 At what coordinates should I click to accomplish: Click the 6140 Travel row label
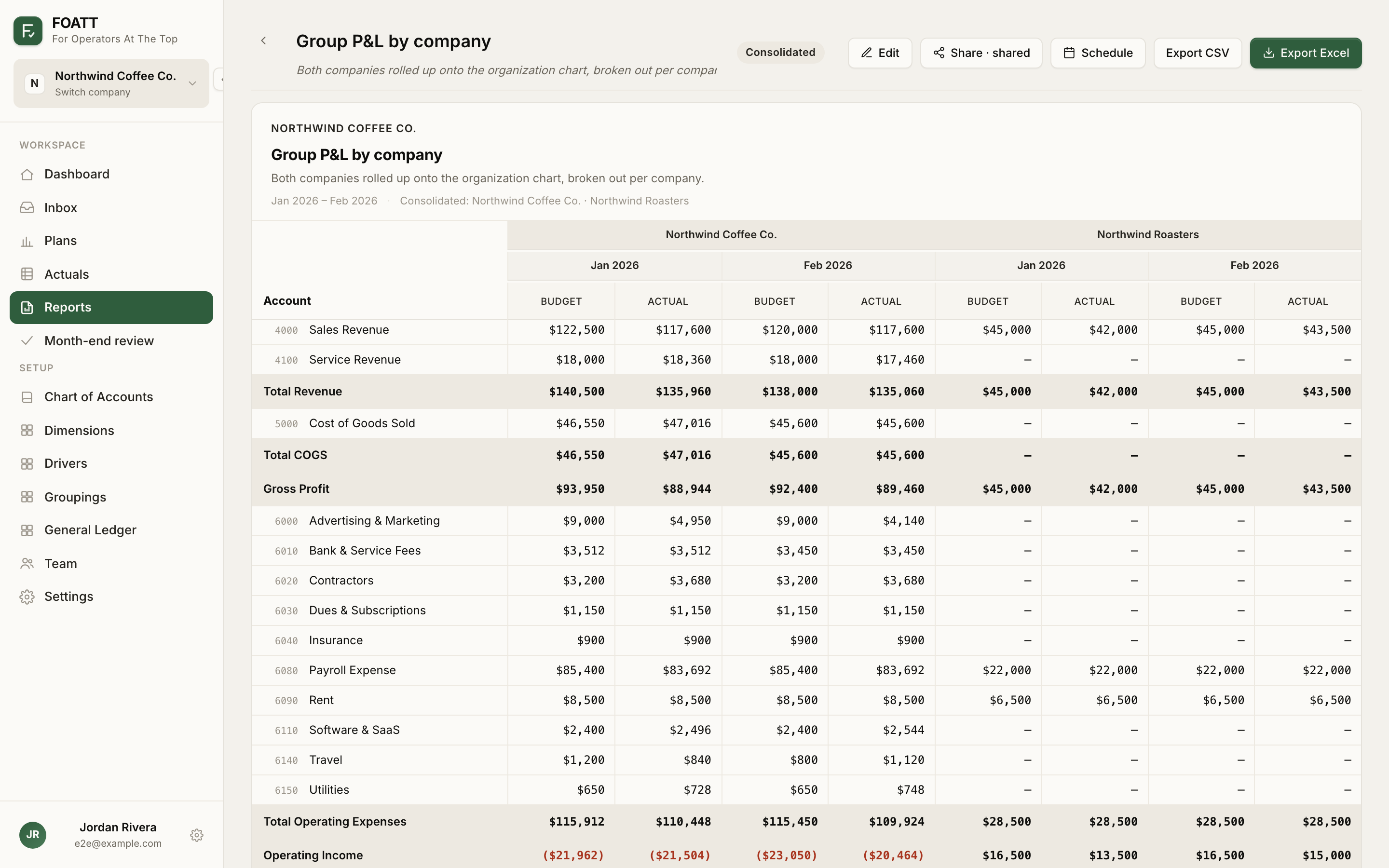pyautogui.click(x=308, y=760)
